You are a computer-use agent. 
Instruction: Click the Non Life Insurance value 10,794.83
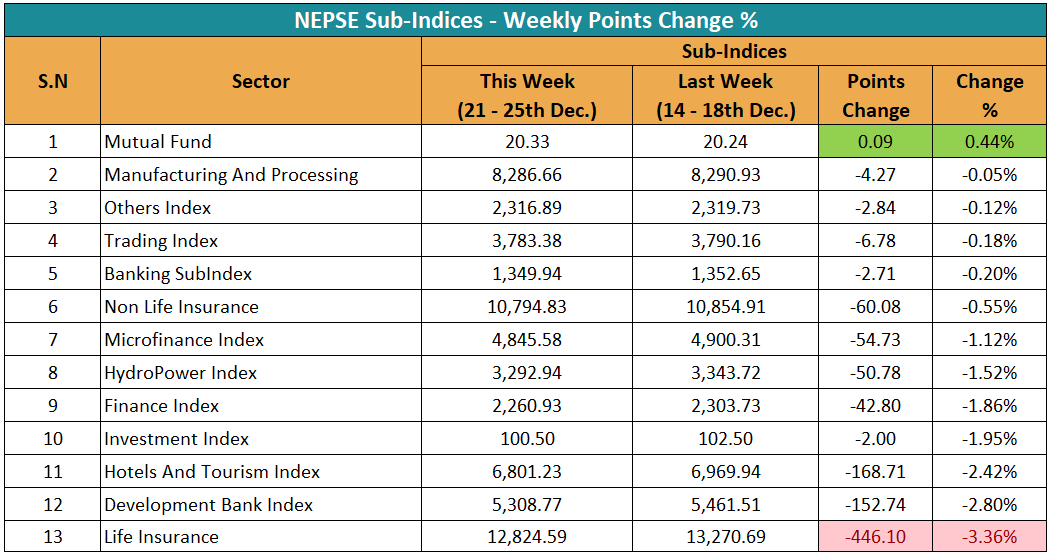click(527, 307)
